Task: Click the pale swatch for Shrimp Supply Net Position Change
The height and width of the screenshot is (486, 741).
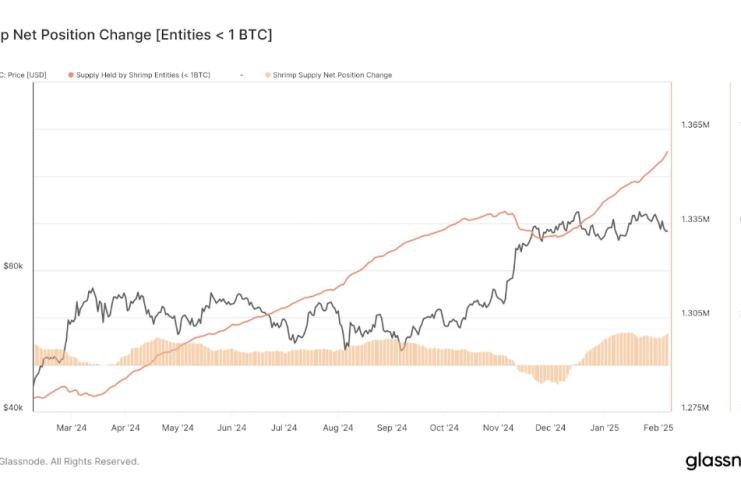Action: pos(265,75)
